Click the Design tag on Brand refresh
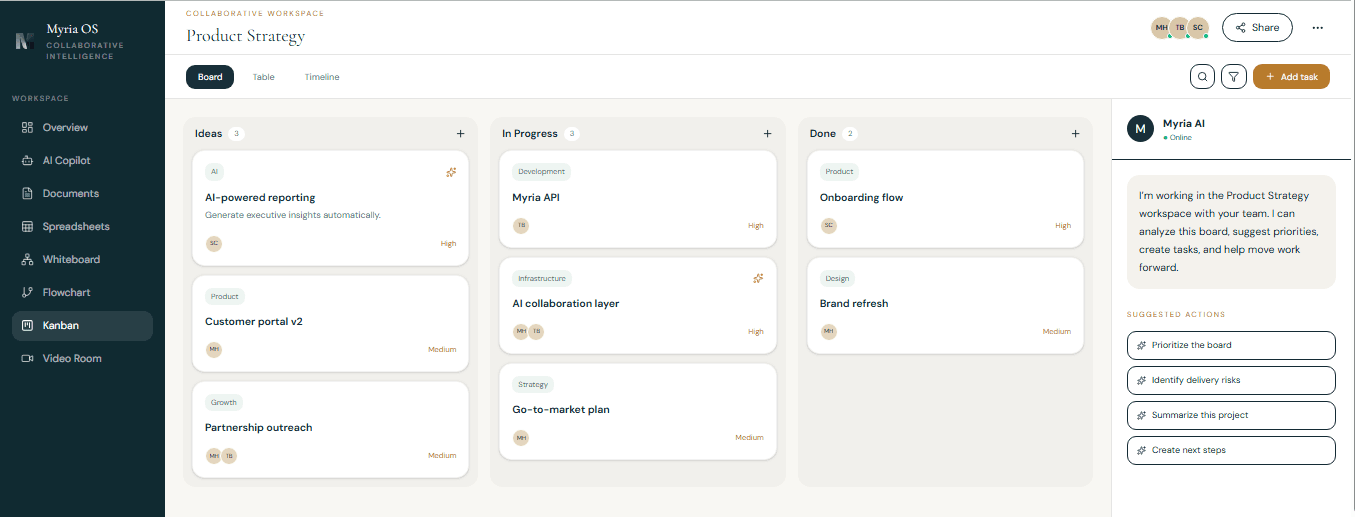1355x517 pixels. point(836,278)
